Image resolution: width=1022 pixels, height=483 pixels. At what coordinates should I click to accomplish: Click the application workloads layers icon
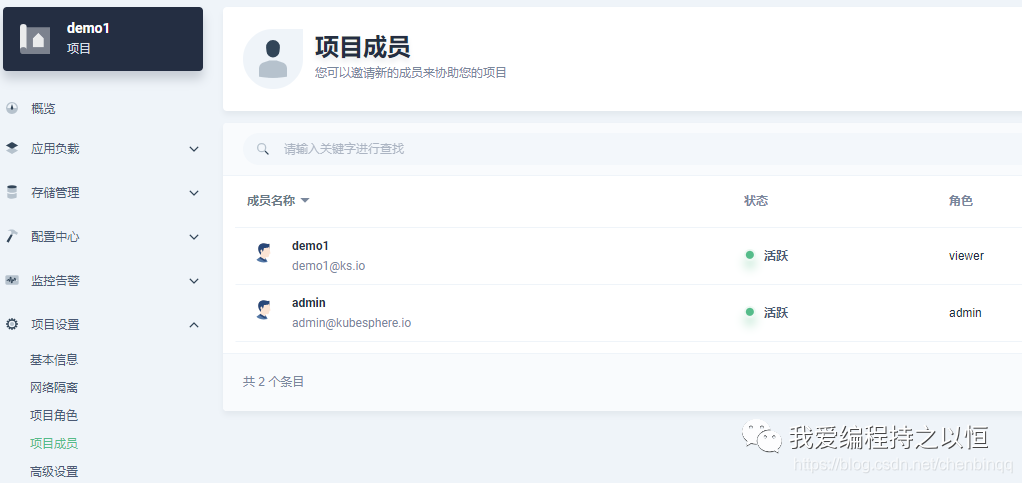tap(12, 149)
